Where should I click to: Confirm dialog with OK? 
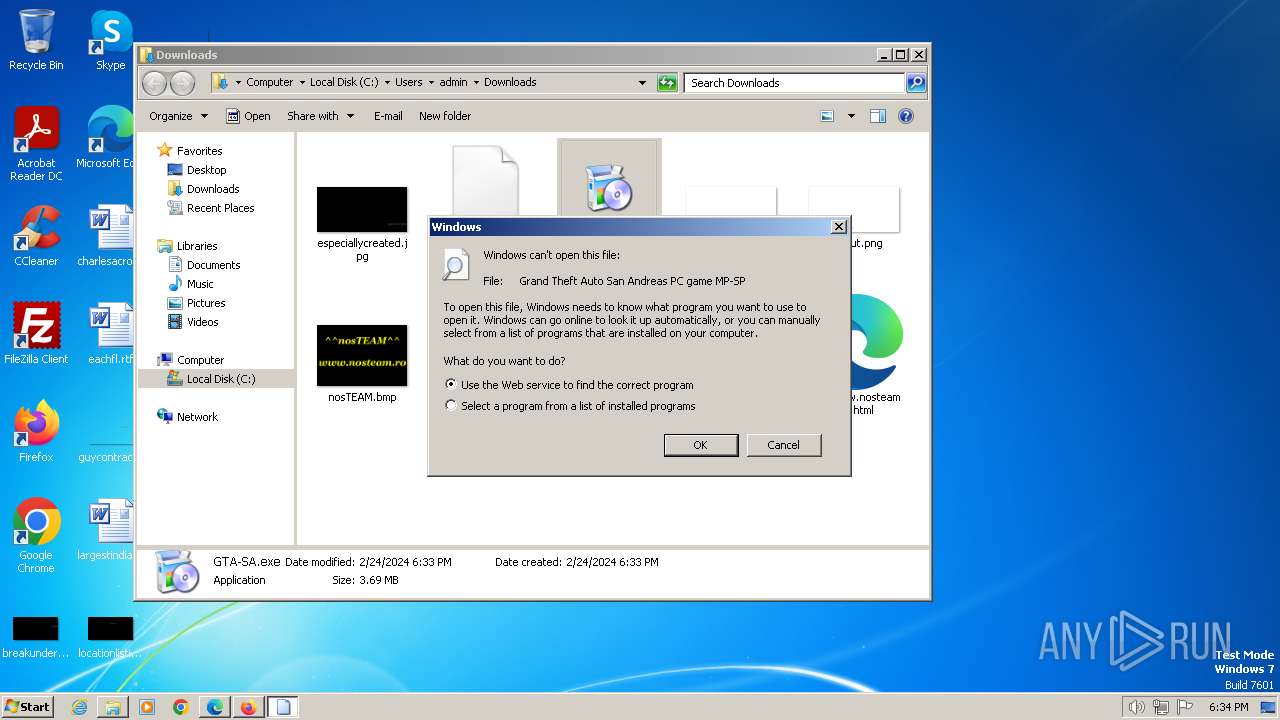pos(701,445)
